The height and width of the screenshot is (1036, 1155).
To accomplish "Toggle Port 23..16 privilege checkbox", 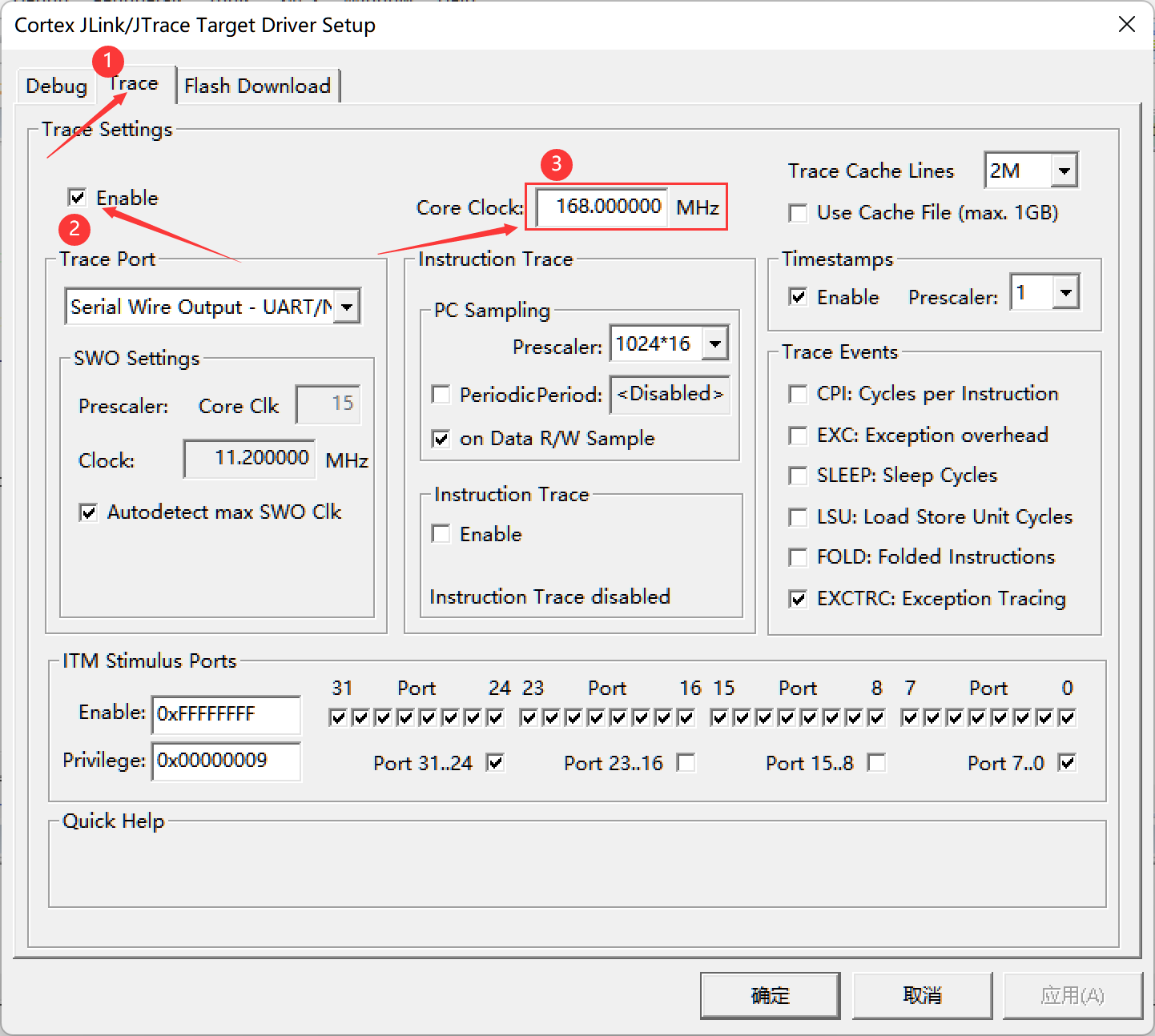I will 686,762.
